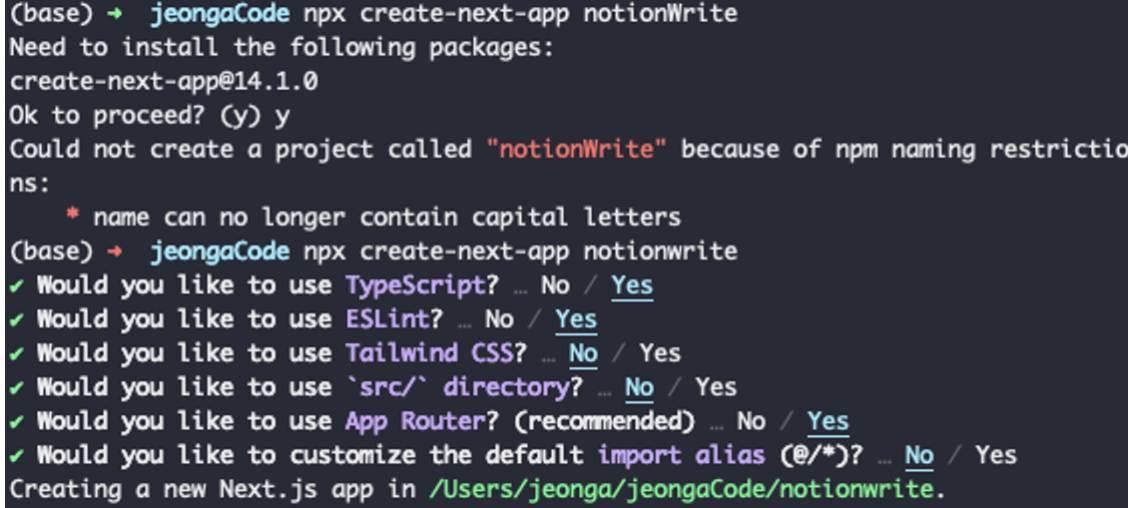1128x508 pixels.
Task: Click the green checkmark on the Tailwind CSS row
Action: pos(16,353)
